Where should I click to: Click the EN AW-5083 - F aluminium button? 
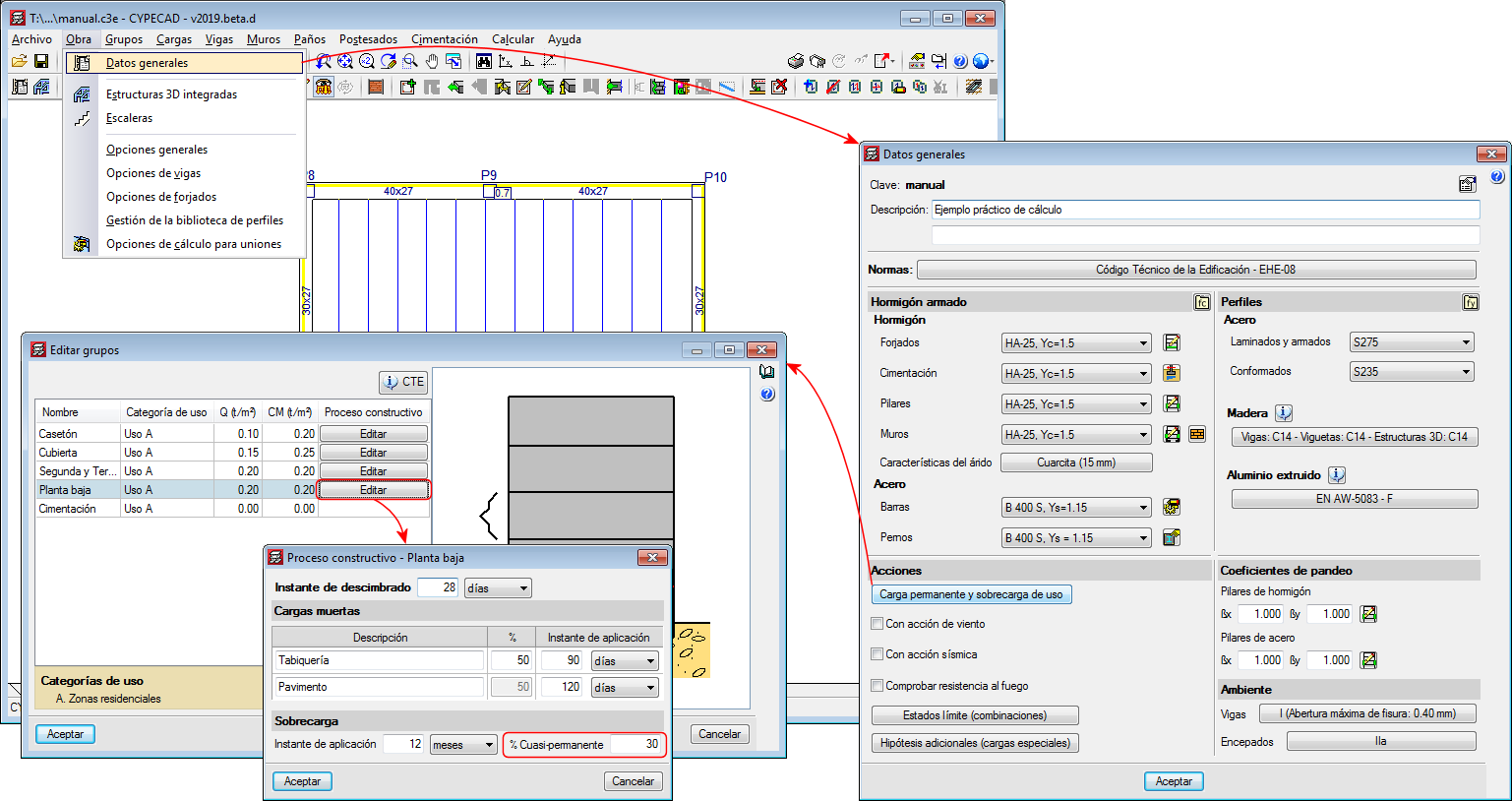coord(1355,499)
